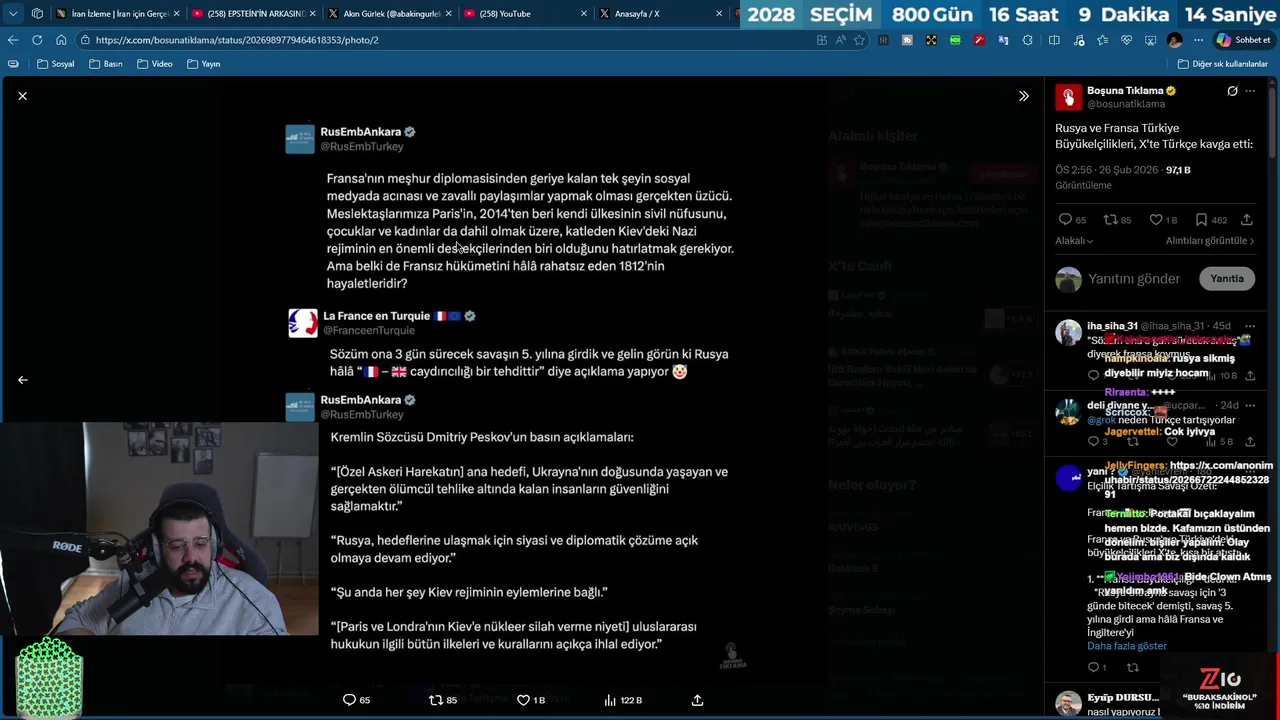Click the Sohbet et Copilot button
This screenshot has height=720, width=1280.
coord(1243,40)
